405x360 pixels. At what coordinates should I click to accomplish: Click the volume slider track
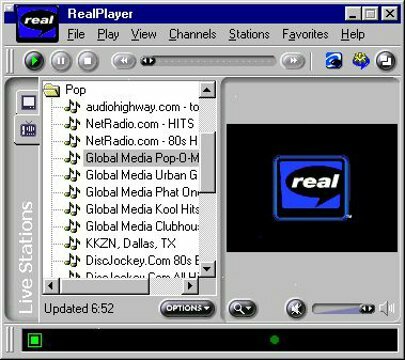[x=343, y=309]
